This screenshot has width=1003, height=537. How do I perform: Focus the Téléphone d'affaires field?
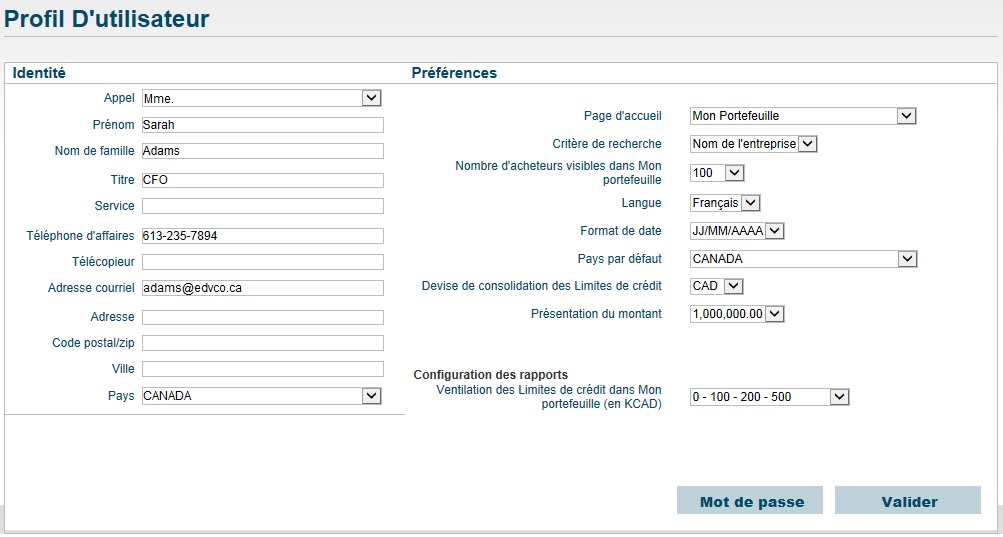click(263, 236)
